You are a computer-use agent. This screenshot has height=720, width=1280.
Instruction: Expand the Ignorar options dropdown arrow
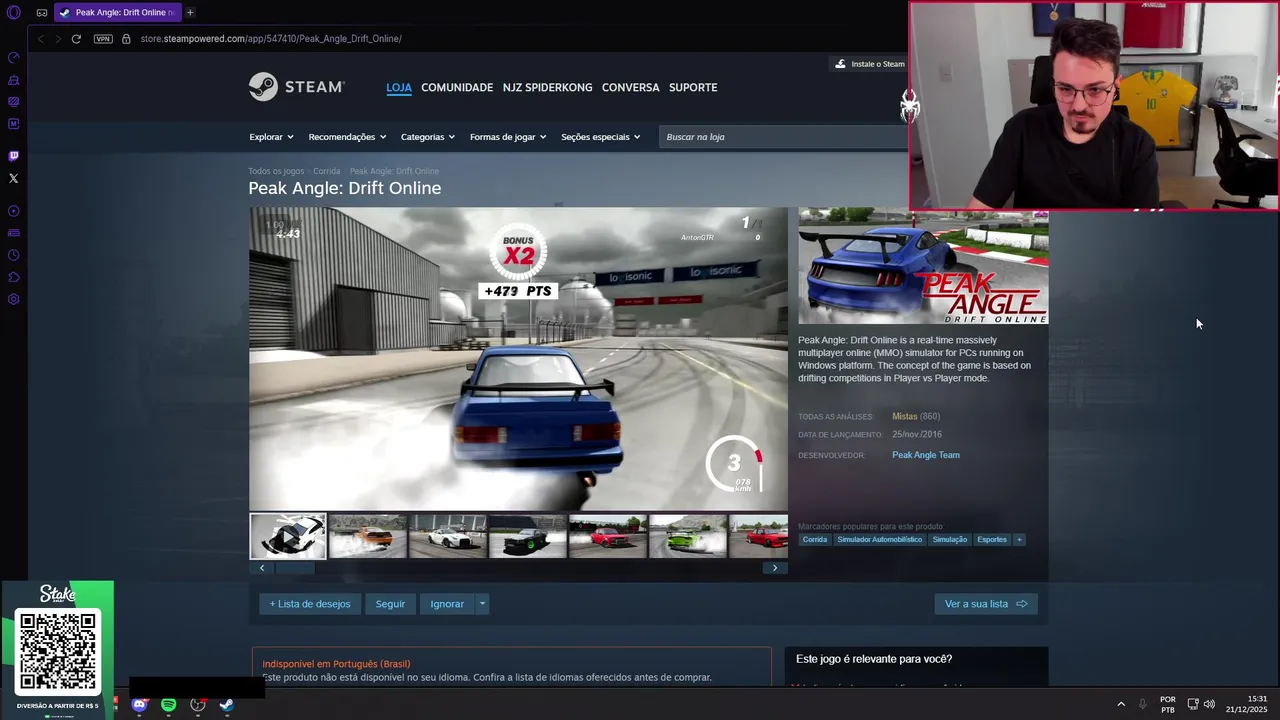(x=482, y=604)
